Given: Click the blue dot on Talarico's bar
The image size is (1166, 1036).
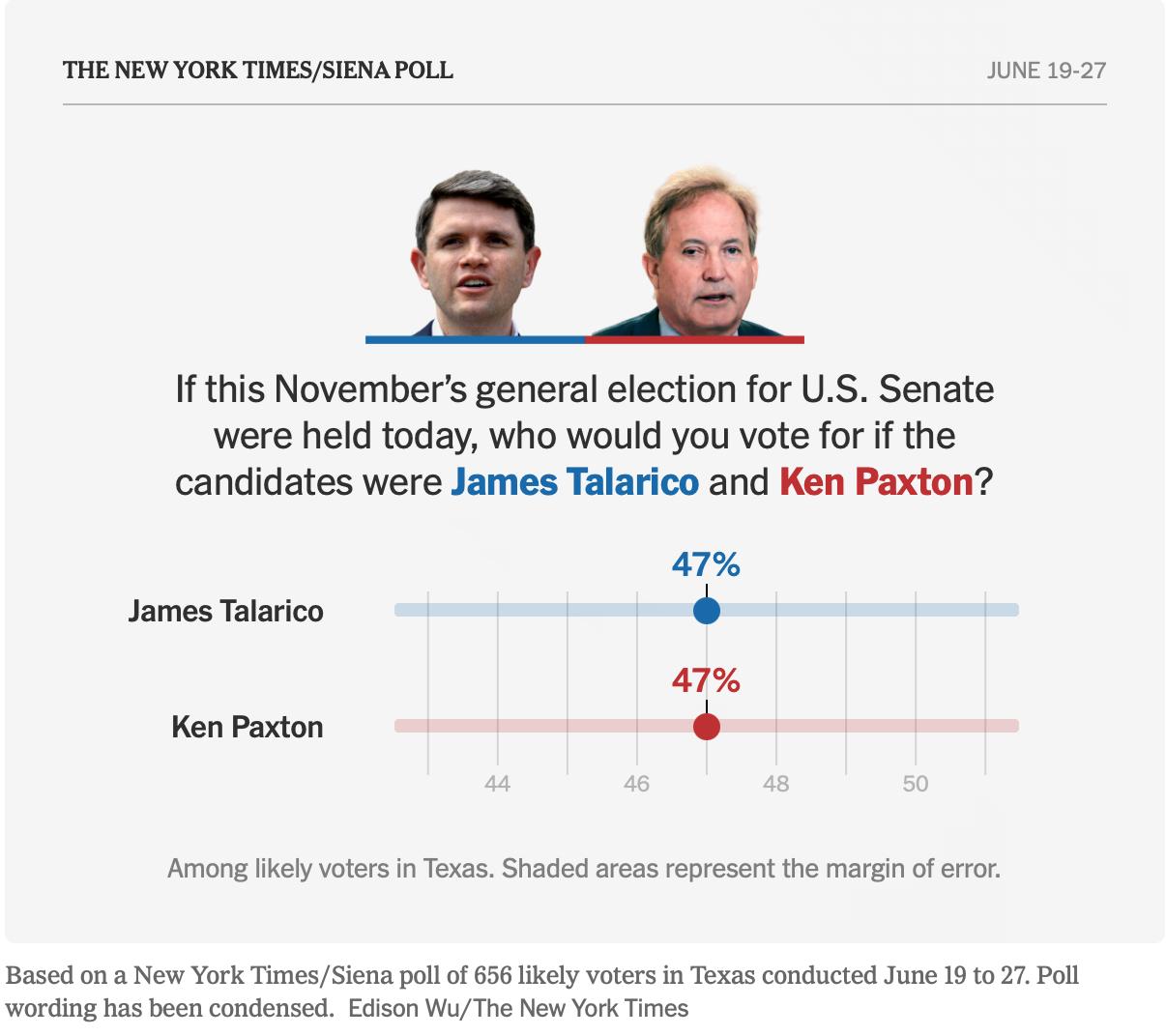Looking at the screenshot, I should [707, 611].
